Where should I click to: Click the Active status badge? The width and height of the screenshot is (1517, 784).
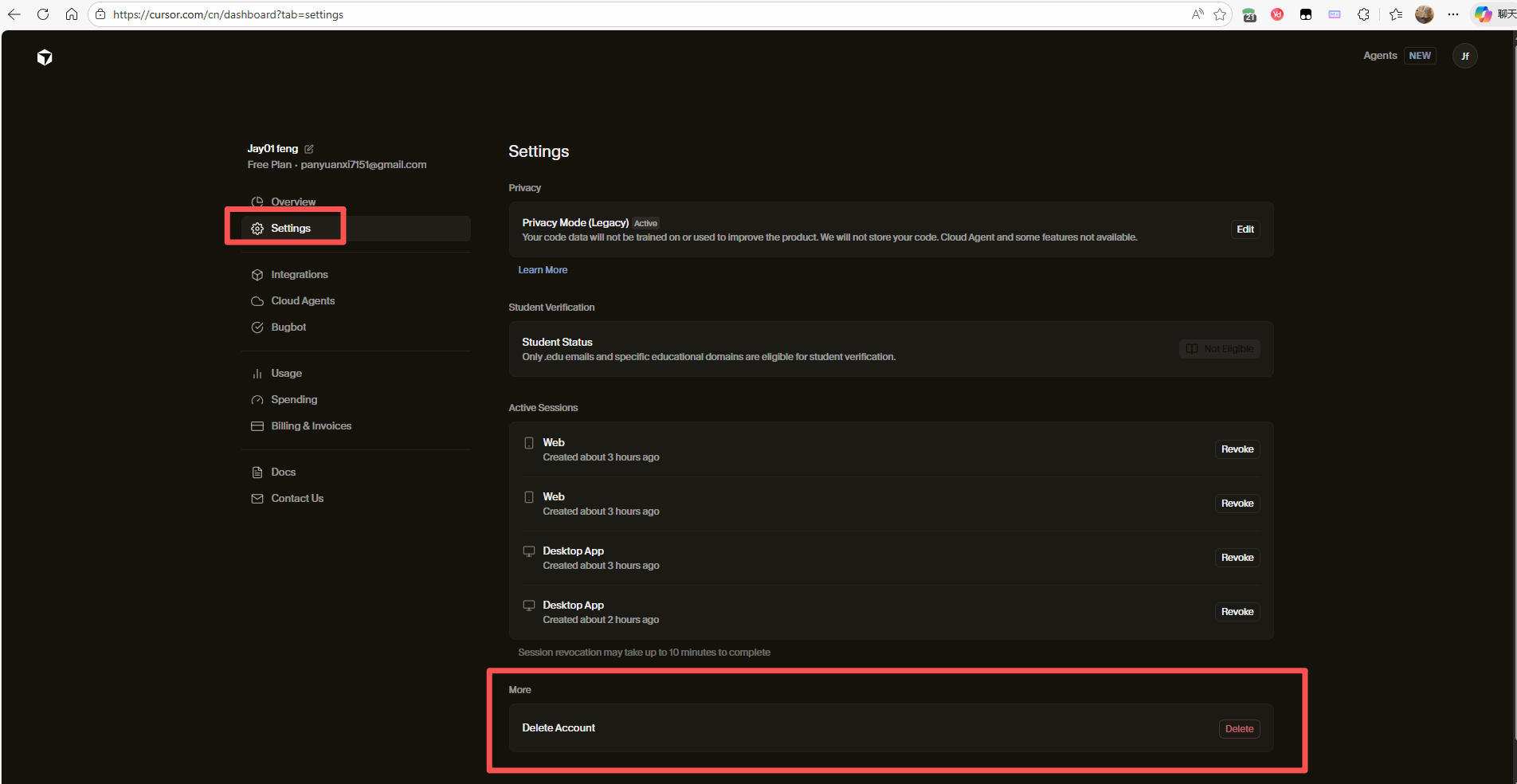[x=645, y=224]
